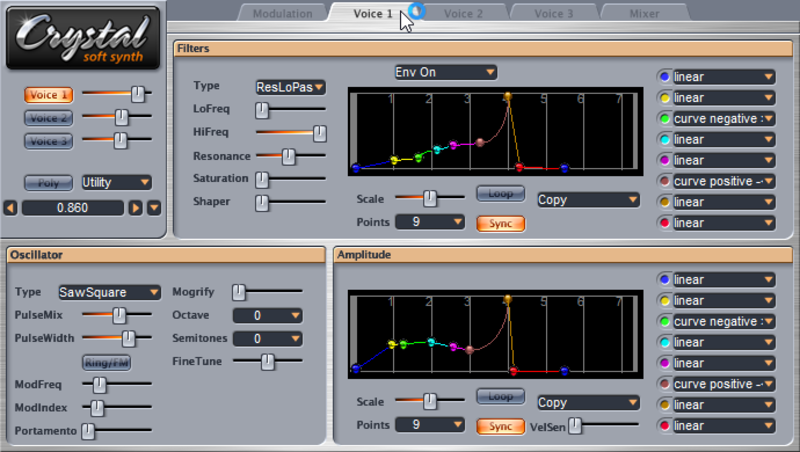This screenshot has height=452, width=800.
Task: Click the PulseWidth slider handle
Action: (x=129, y=338)
